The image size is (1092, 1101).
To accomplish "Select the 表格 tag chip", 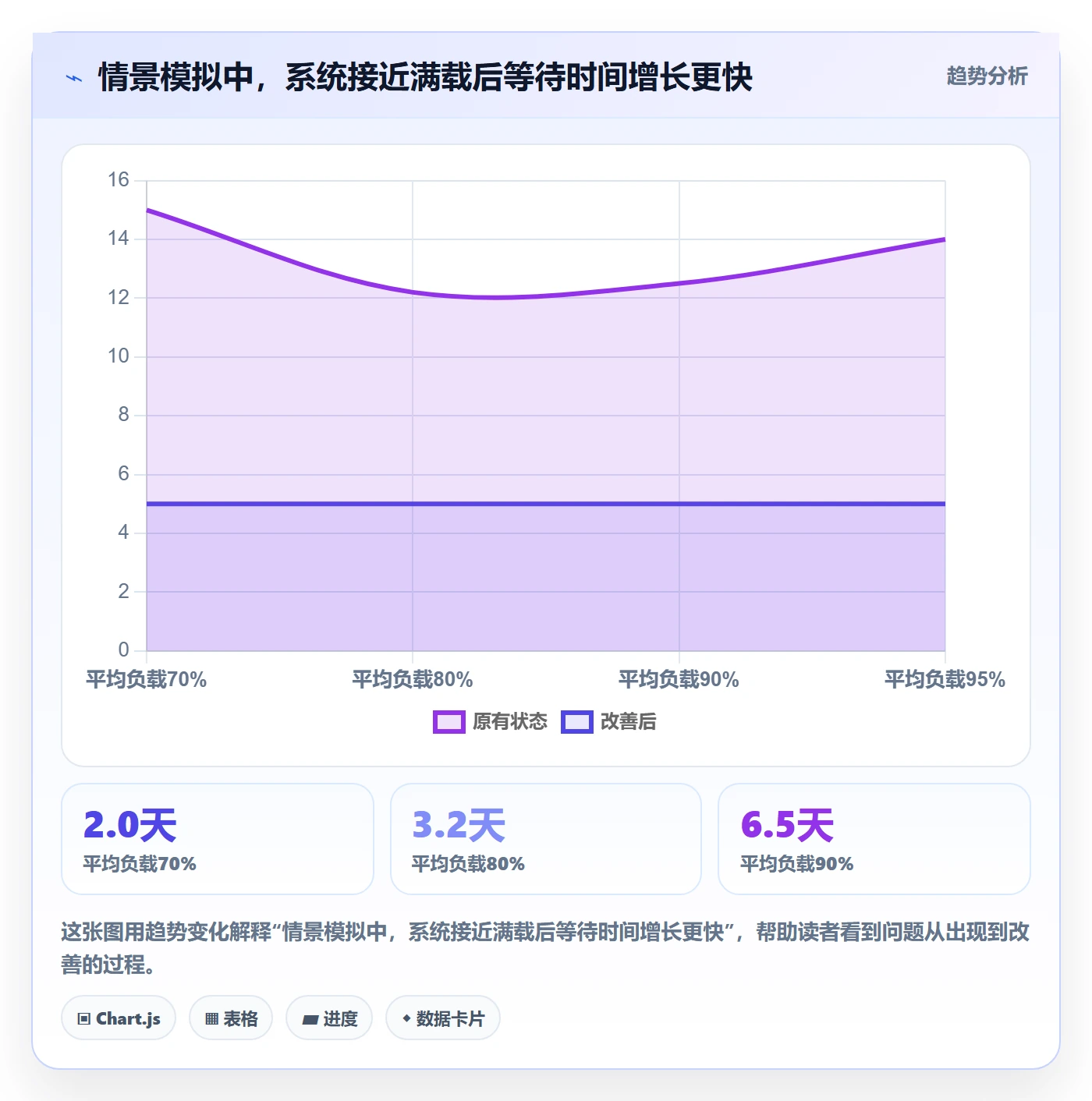I will point(231,1018).
